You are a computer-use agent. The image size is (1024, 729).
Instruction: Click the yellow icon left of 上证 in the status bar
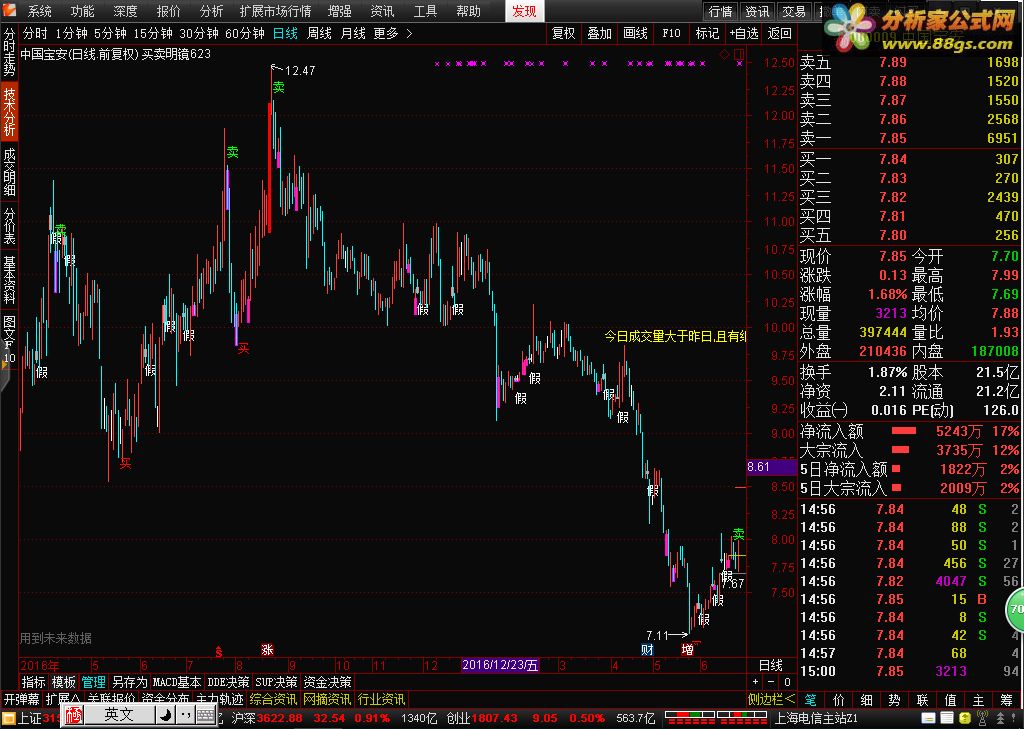8,719
